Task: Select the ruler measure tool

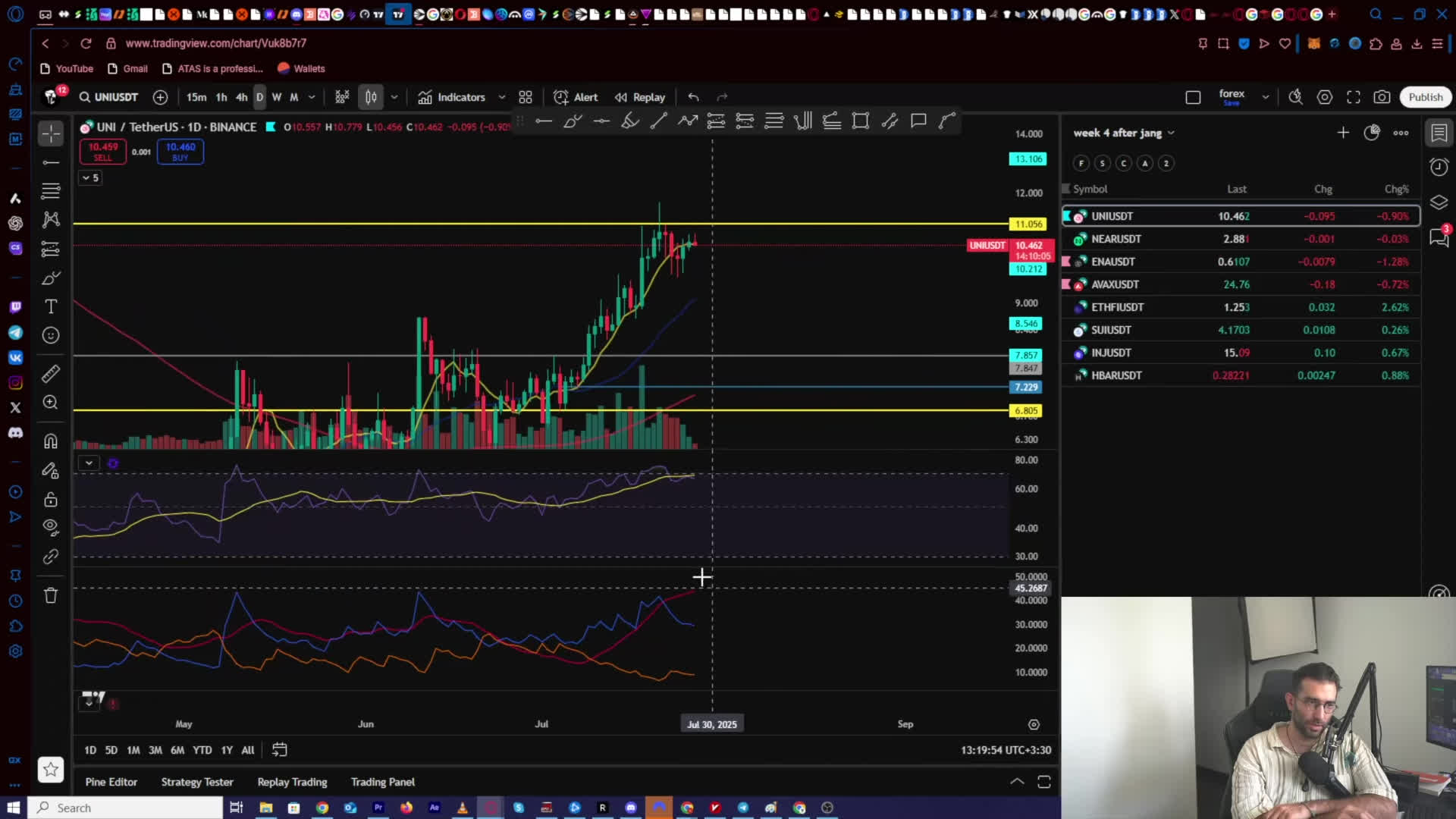Action: pos(51,373)
